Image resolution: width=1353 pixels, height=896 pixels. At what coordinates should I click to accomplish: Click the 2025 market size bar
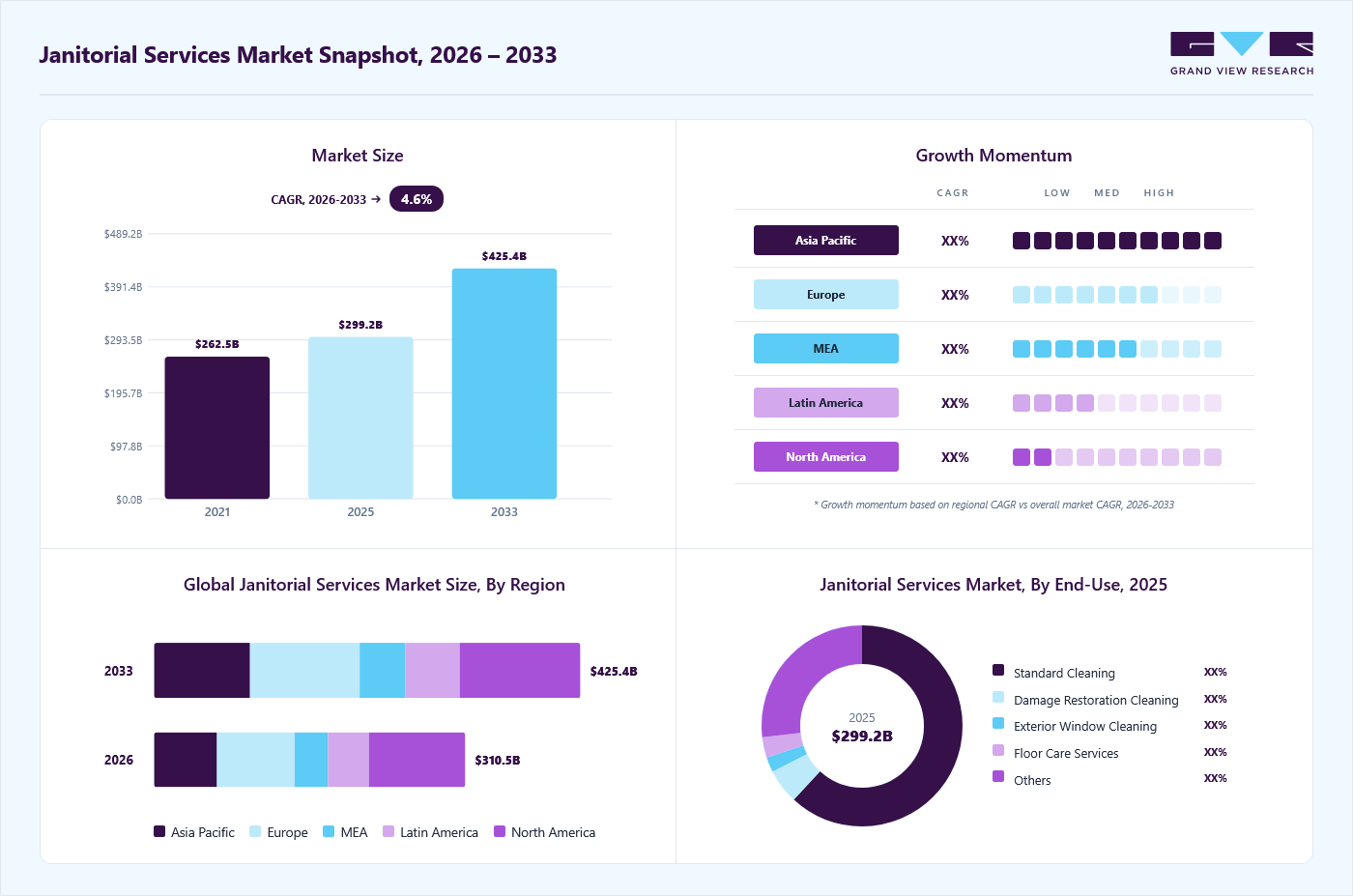click(x=360, y=418)
